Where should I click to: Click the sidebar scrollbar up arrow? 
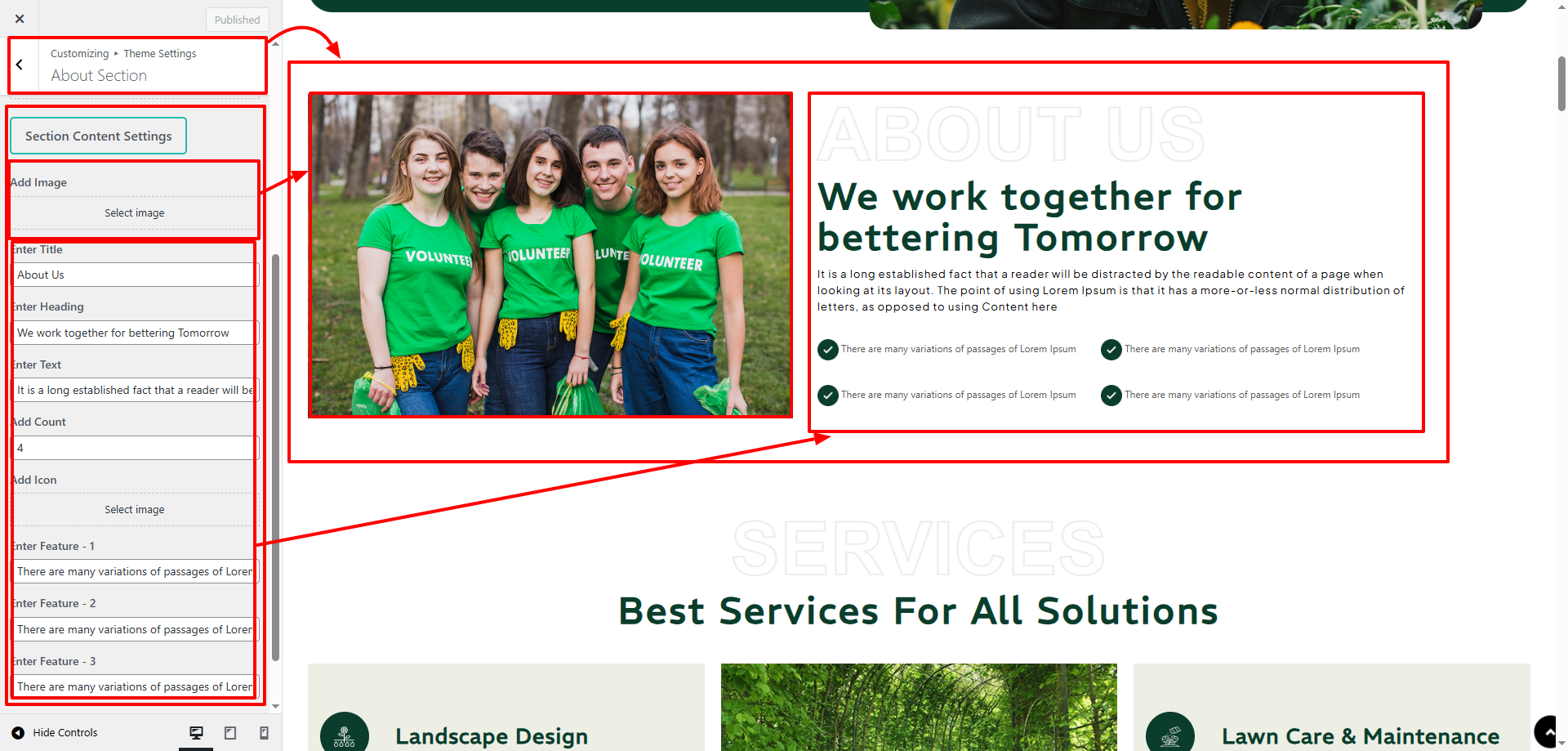point(276,43)
